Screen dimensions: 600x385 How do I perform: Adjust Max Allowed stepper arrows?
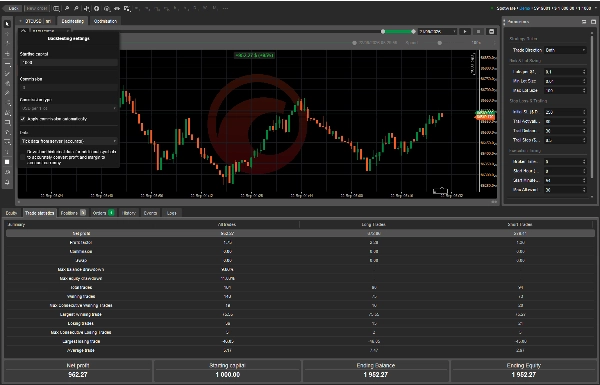pyautogui.click(x=584, y=190)
